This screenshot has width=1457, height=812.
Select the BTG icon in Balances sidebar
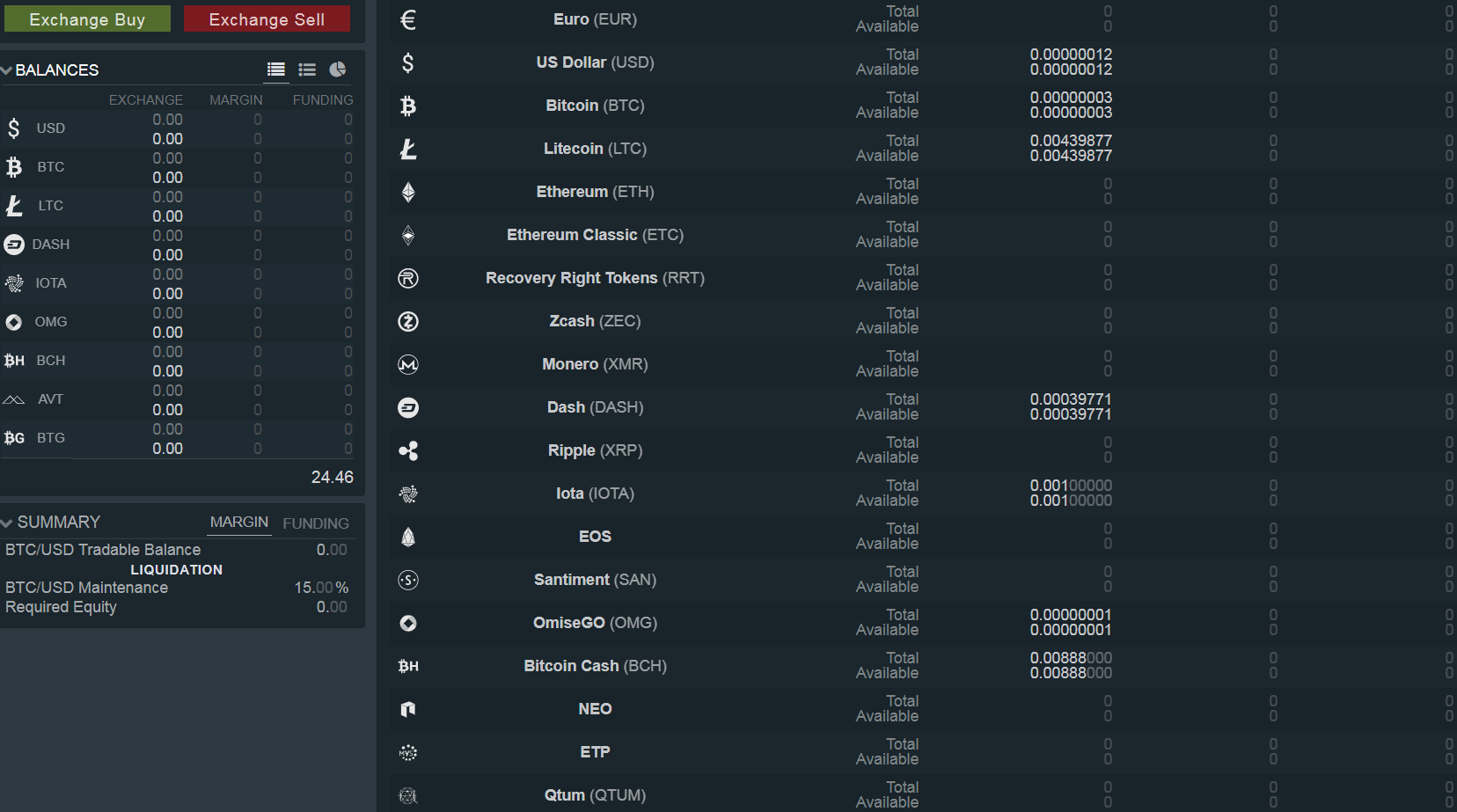(14, 438)
